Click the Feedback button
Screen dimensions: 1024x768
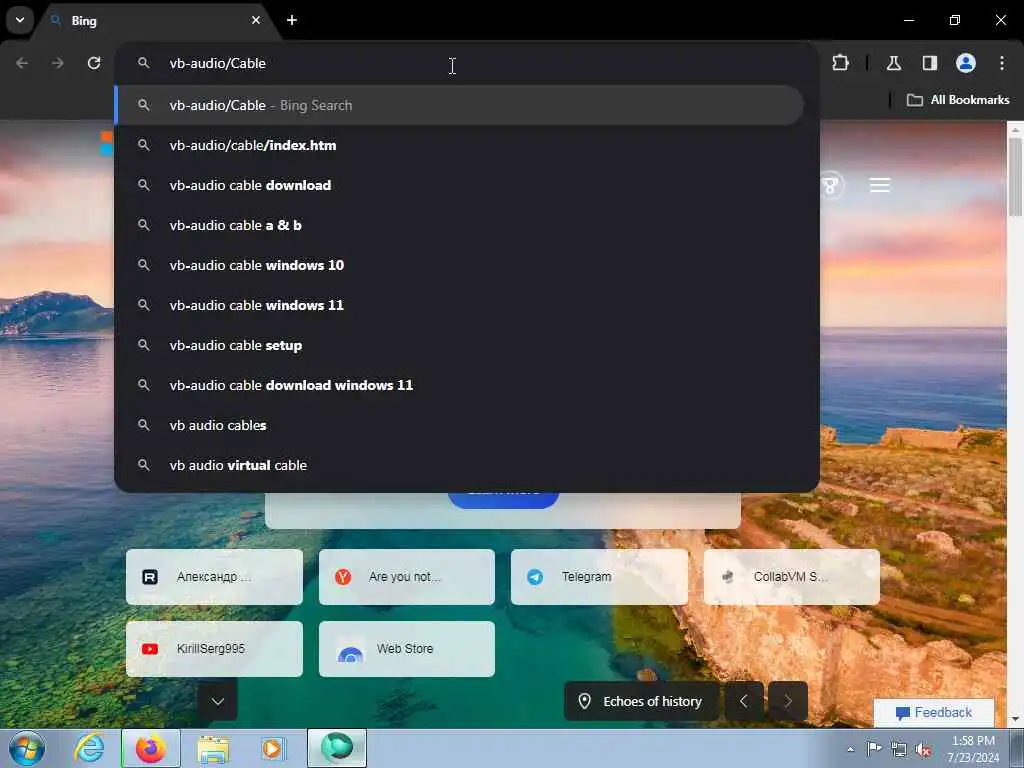point(934,712)
